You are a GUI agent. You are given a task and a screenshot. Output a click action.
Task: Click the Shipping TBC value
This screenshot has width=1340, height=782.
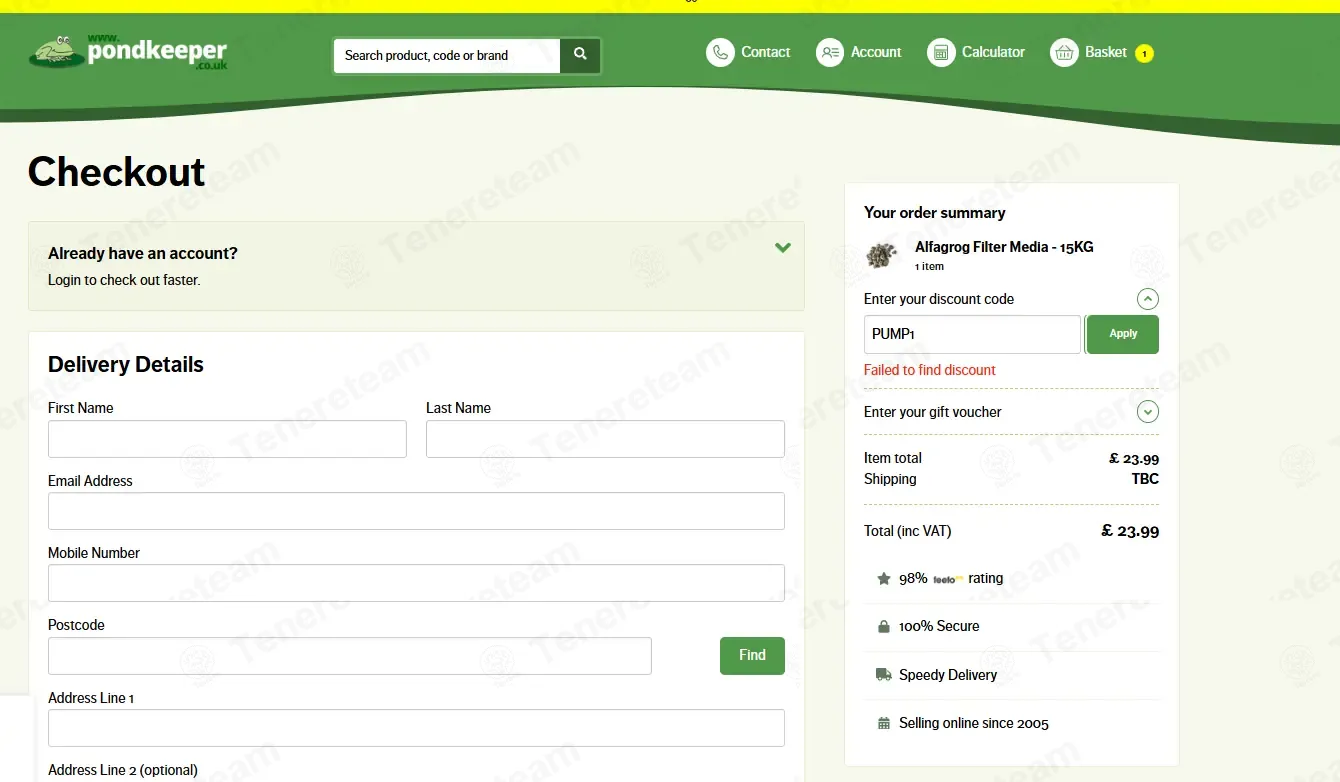(x=1145, y=479)
